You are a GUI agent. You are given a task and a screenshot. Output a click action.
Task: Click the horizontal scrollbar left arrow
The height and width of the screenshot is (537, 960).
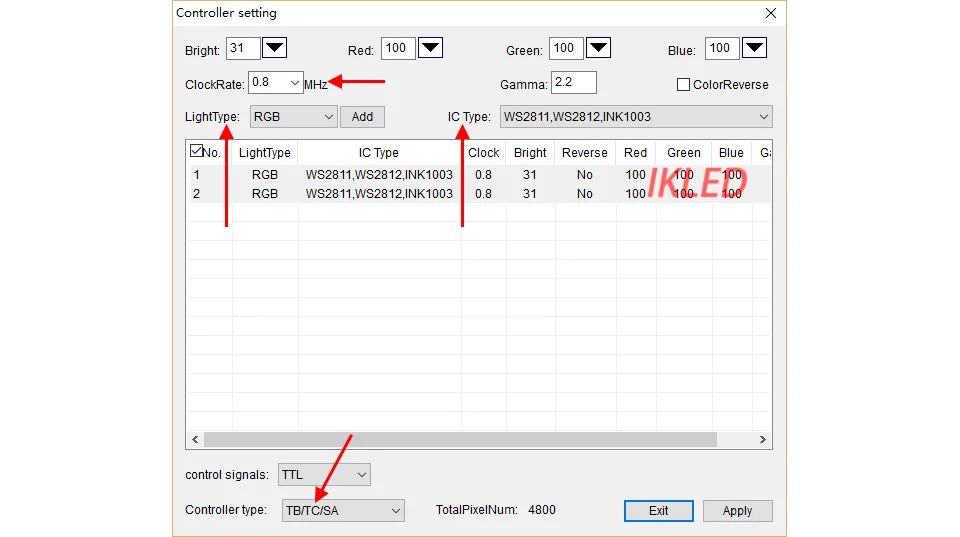(195, 440)
